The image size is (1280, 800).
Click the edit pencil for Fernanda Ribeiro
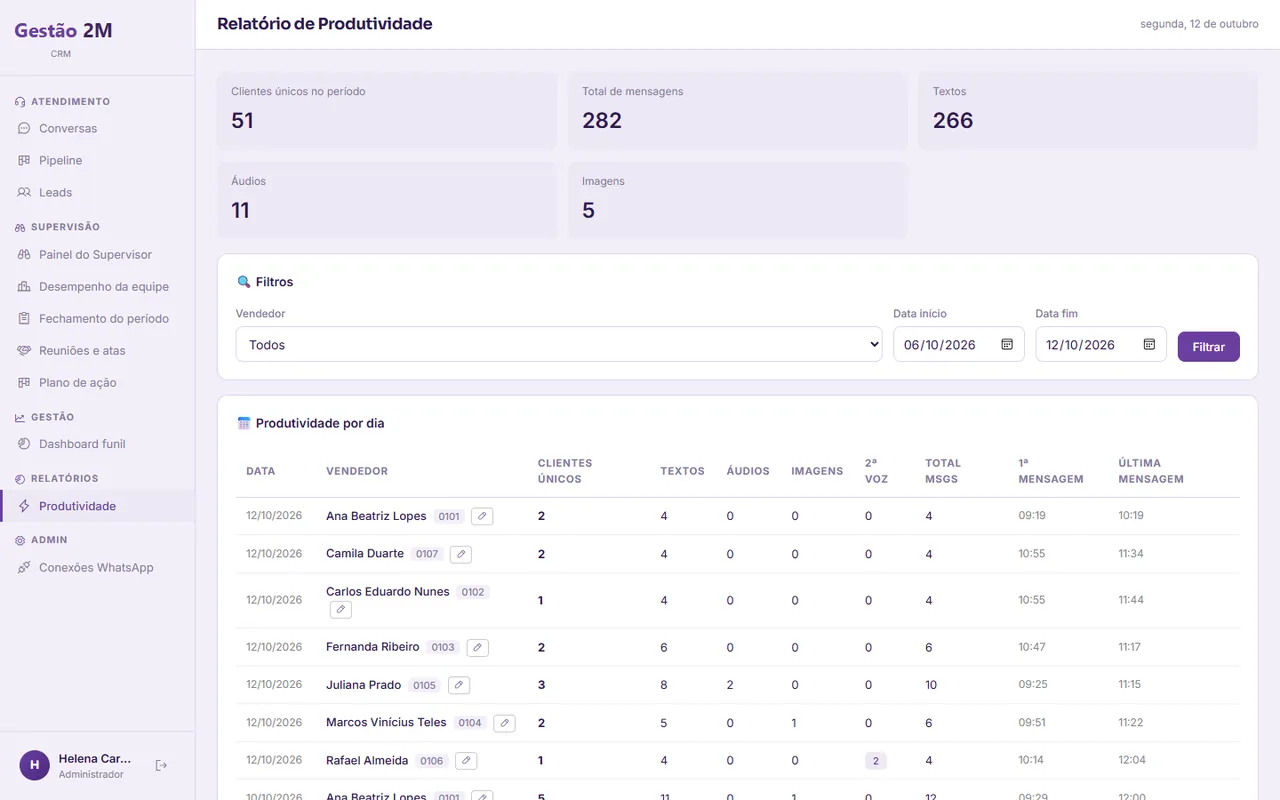(478, 647)
